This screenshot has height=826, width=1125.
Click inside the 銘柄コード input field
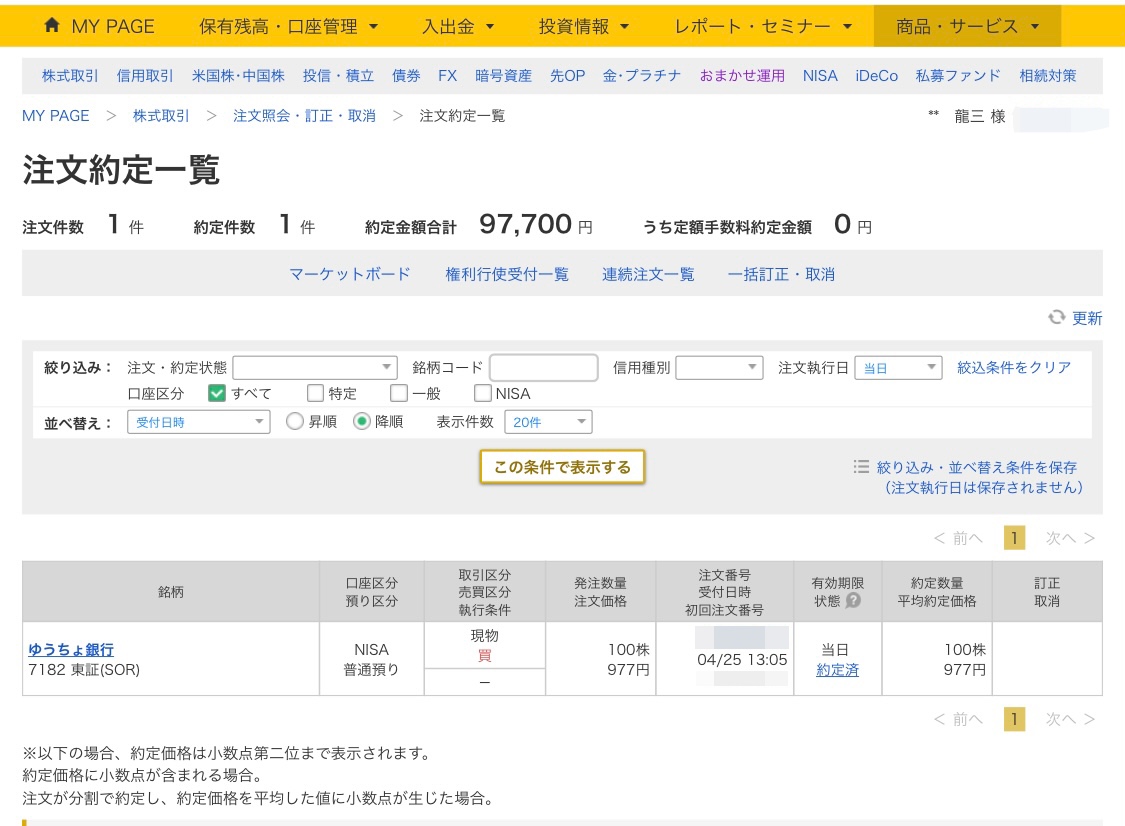[543, 368]
